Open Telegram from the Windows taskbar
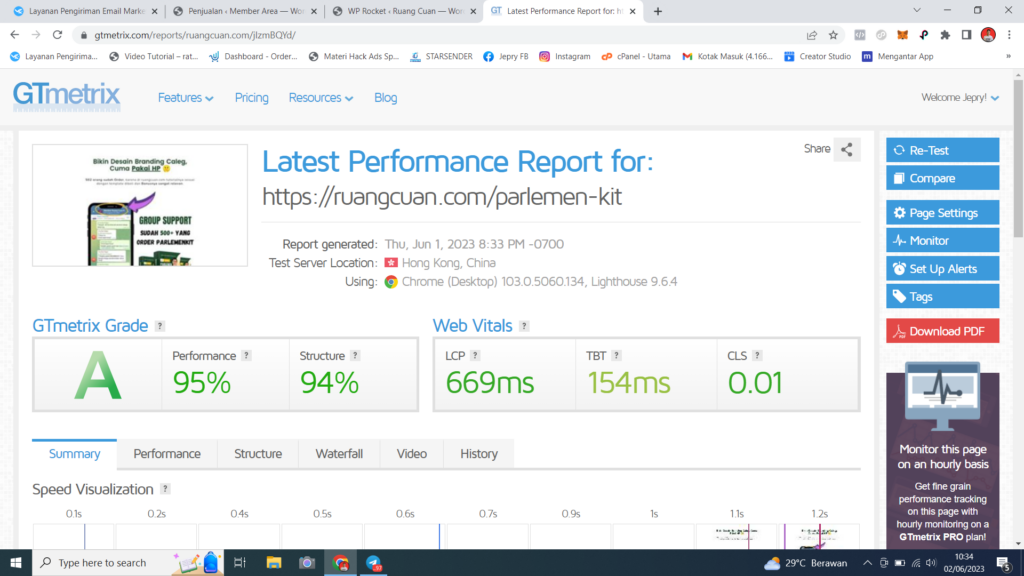Image resolution: width=1024 pixels, height=576 pixels. [373, 563]
